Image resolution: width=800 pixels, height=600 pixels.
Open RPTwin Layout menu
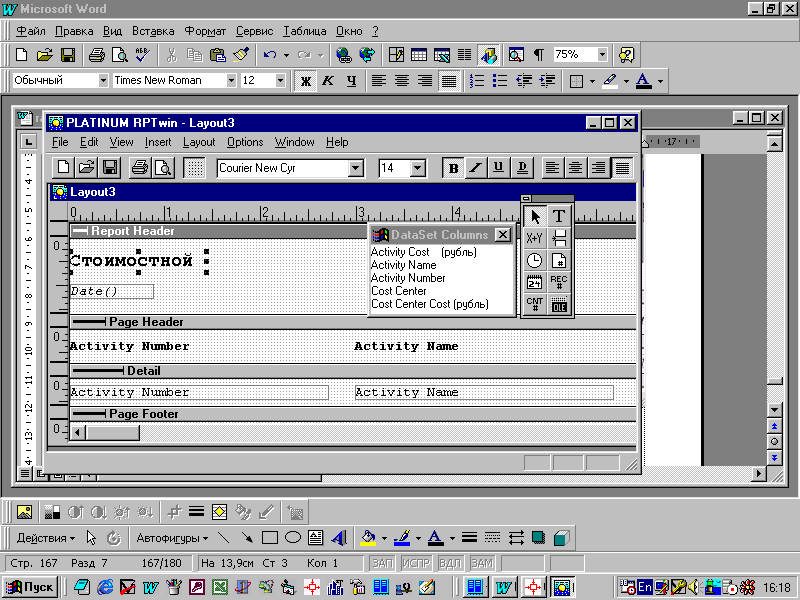tap(199, 142)
